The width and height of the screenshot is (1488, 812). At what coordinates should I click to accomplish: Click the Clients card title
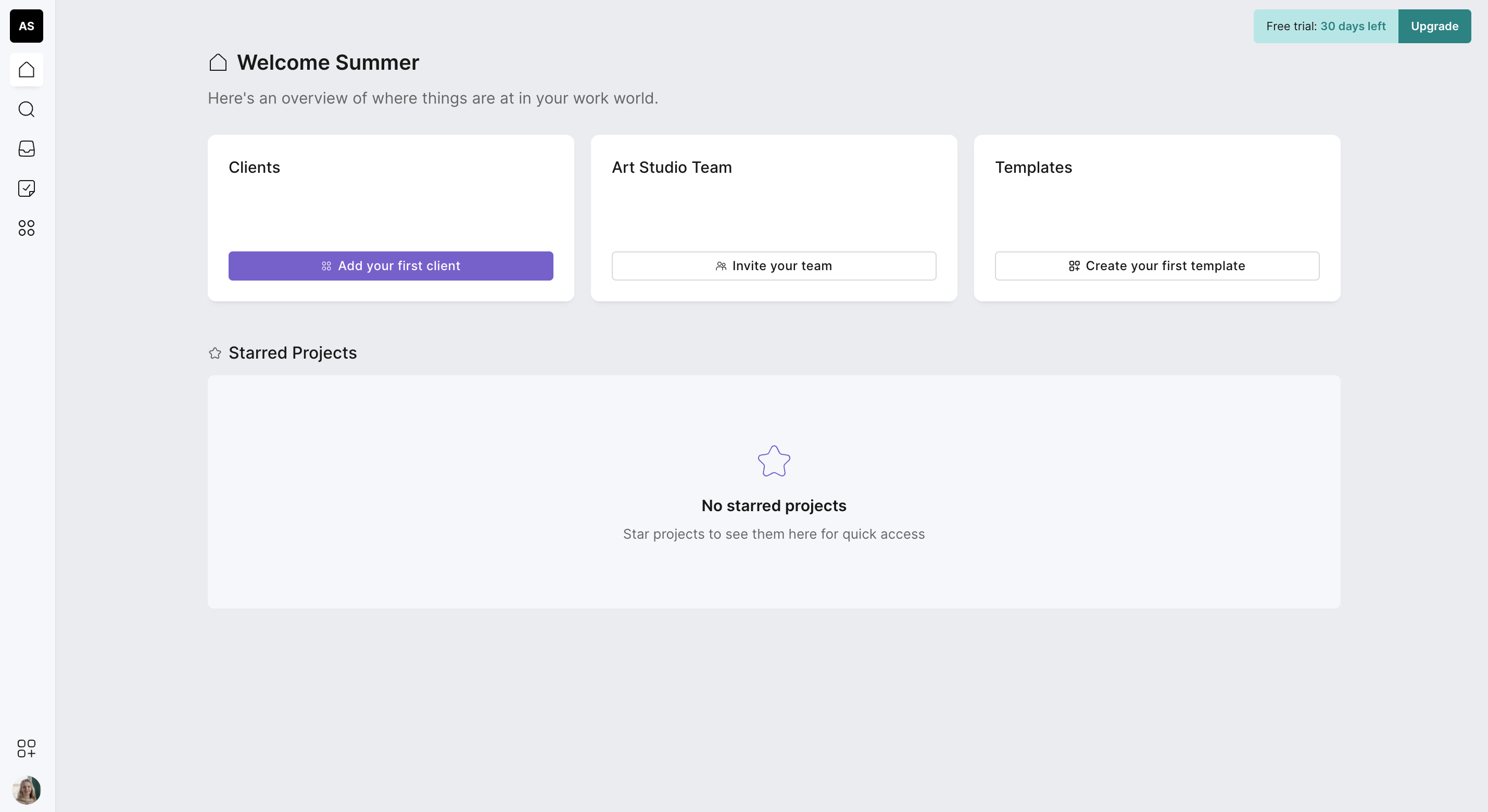(254, 168)
